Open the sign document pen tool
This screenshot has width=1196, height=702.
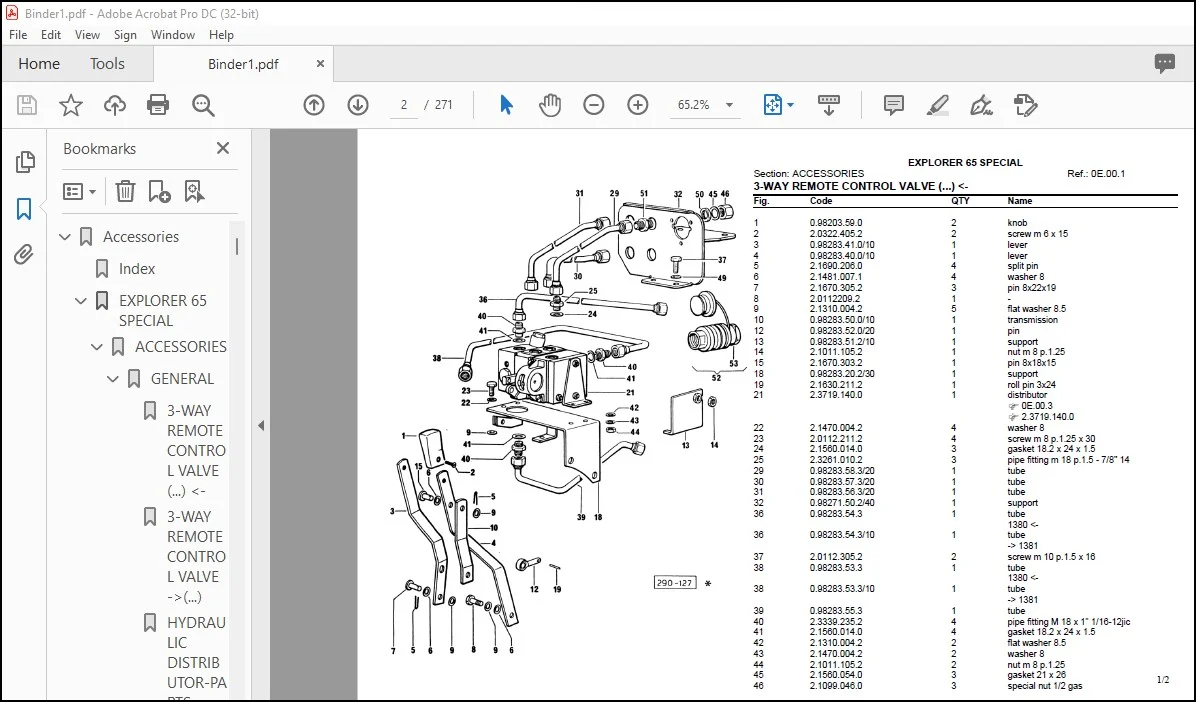point(981,105)
